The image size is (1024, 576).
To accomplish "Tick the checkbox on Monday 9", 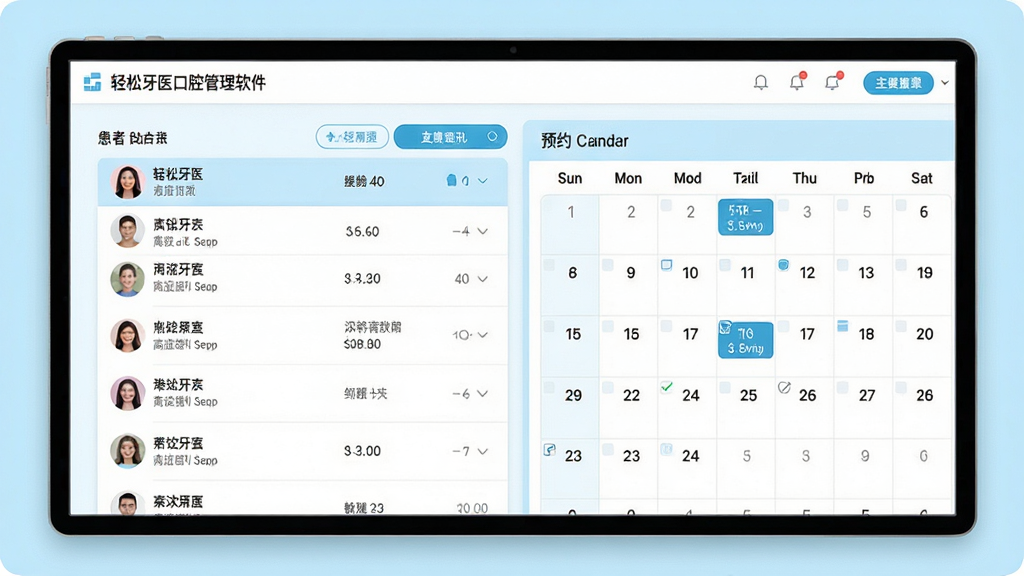I will [607, 264].
